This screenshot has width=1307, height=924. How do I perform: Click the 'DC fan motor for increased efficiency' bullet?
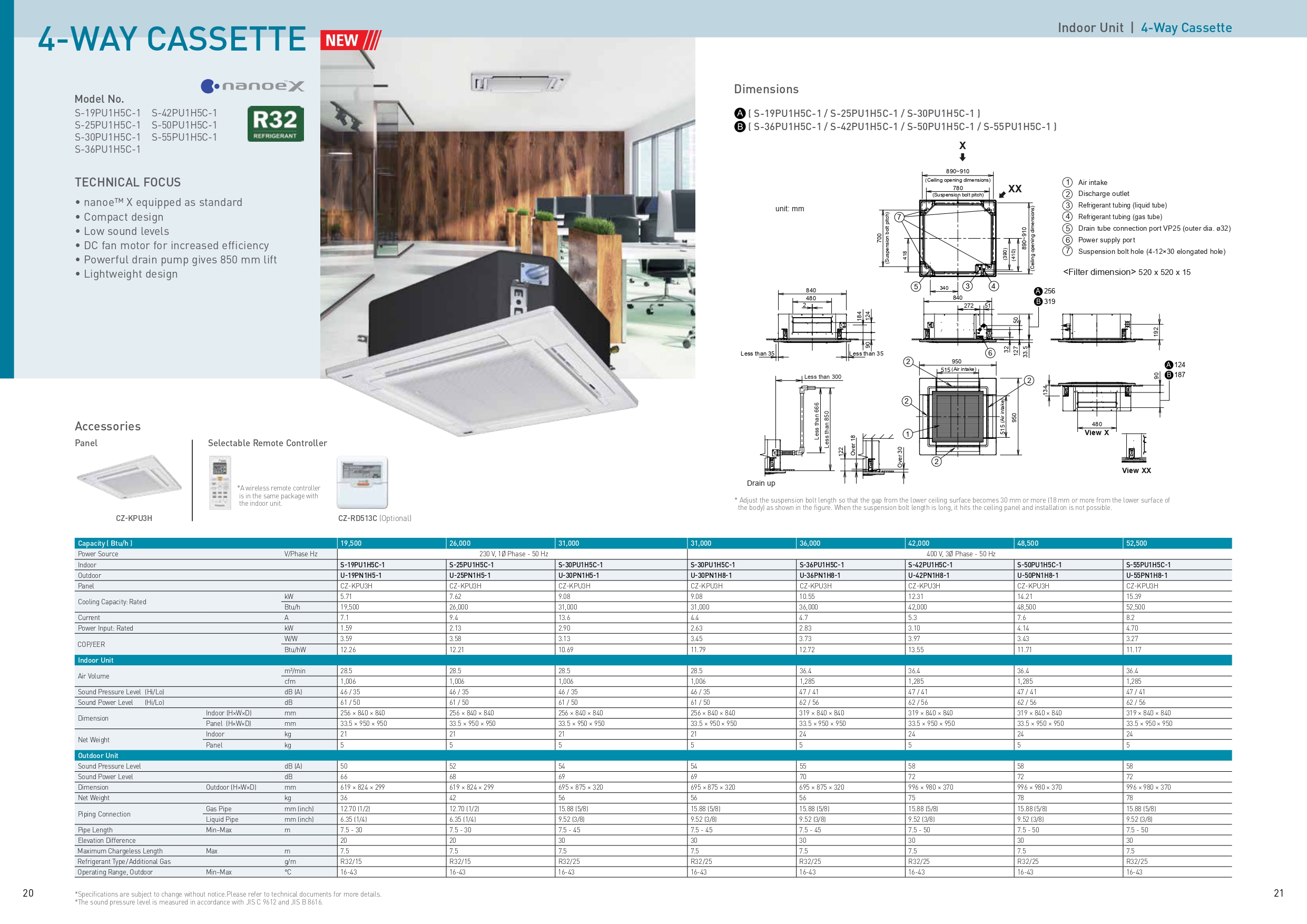[x=172, y=245]
